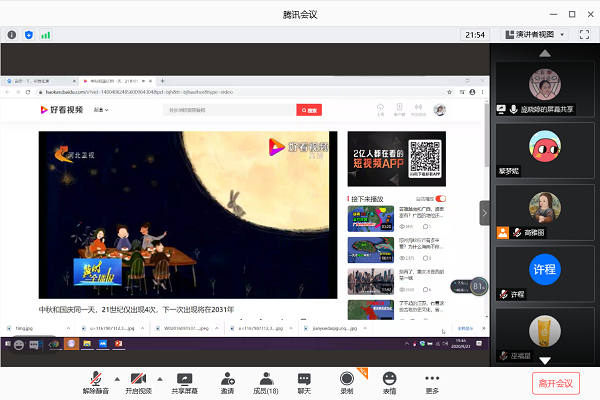This screenshot has width=600, height=400.
Task: Check the green network signal icon
Action: [x=46, y=35]
